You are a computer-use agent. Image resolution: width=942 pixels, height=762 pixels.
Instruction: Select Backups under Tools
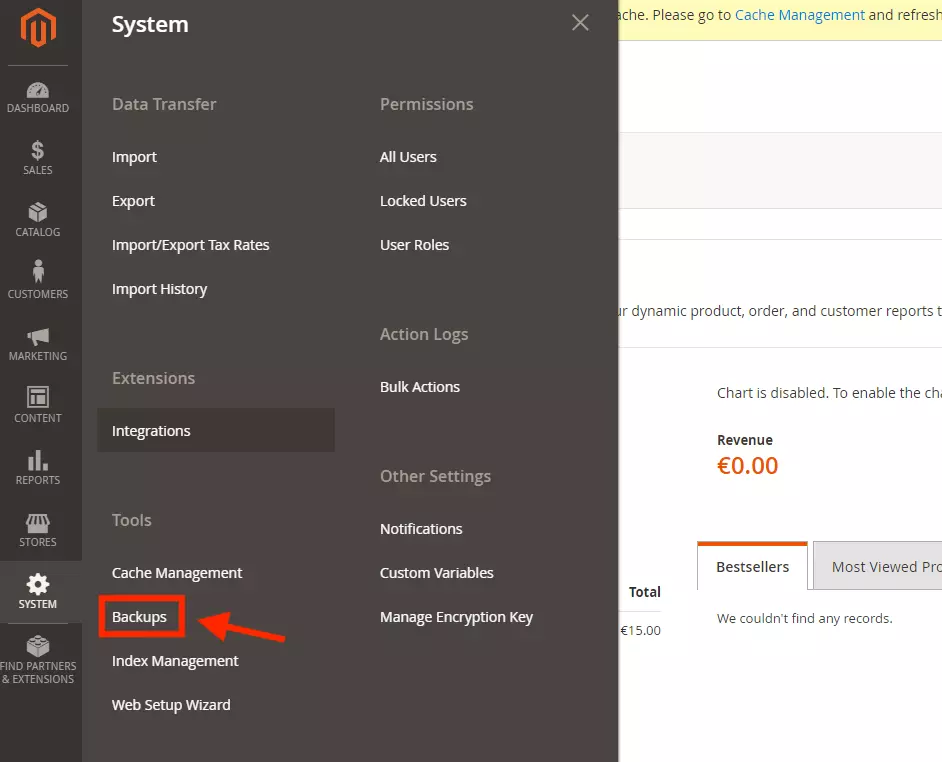pos(139,617)
